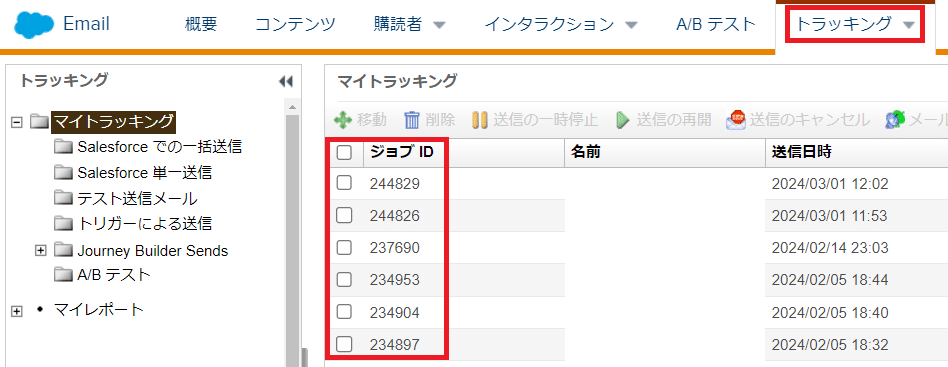Open the コンテンツ tab

click(x=295, y=25)
